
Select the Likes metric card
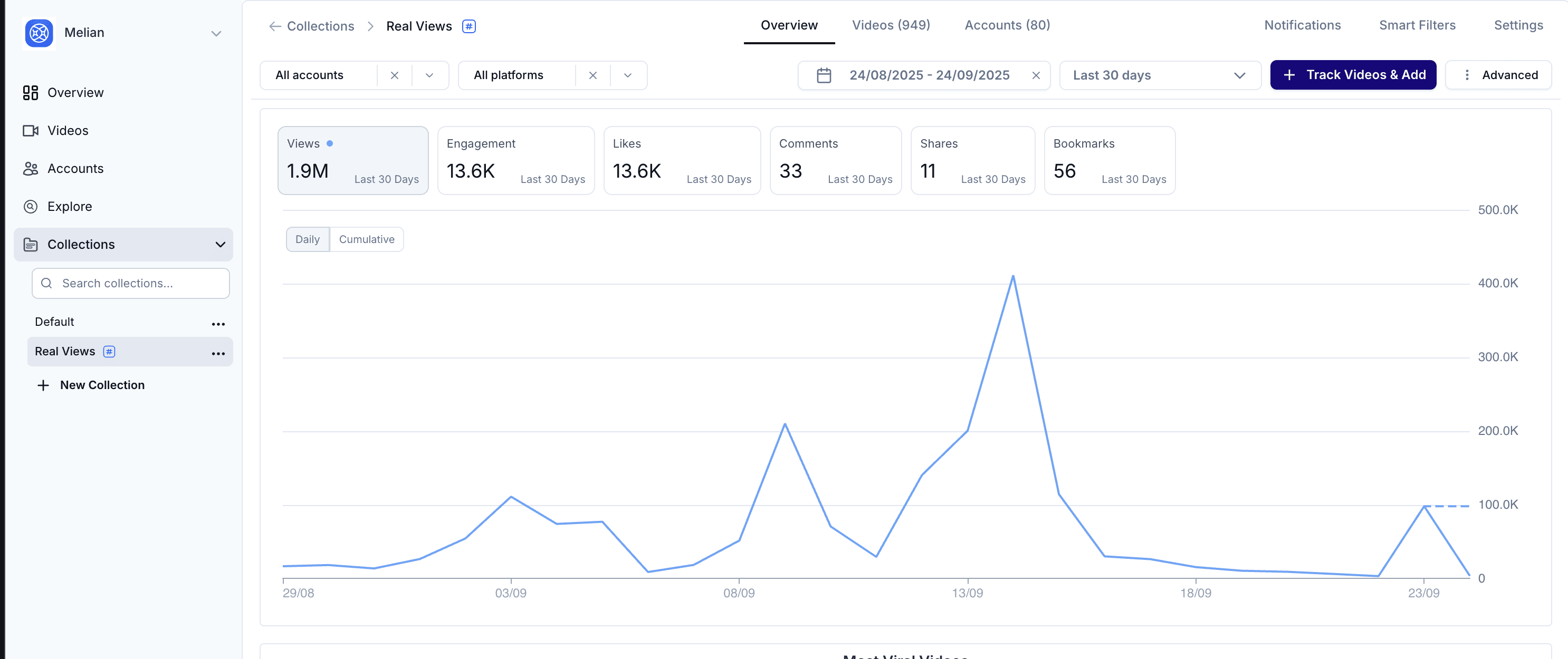(x=681, y=161)
